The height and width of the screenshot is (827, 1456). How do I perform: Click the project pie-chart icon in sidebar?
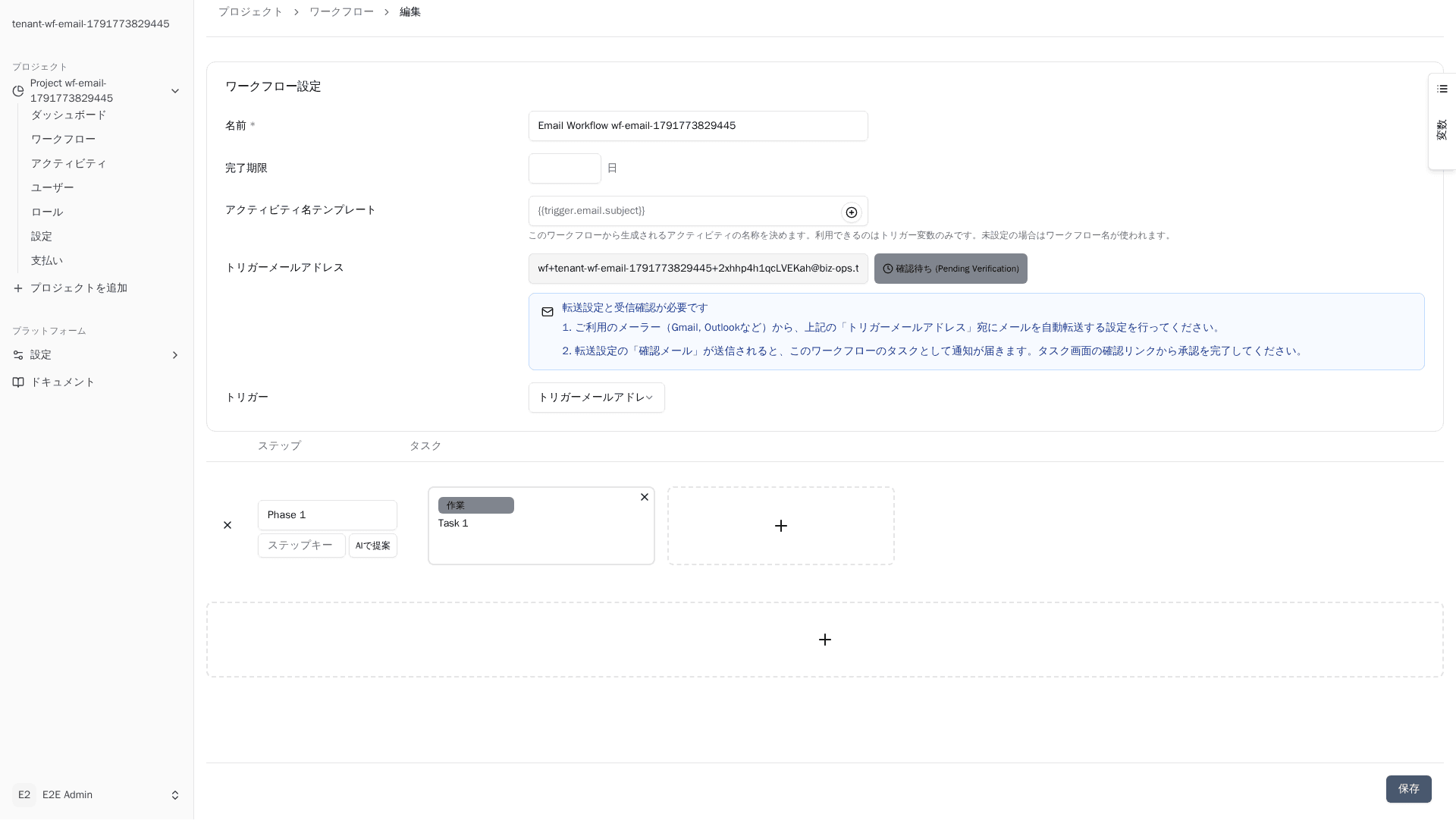coord(18,91)
